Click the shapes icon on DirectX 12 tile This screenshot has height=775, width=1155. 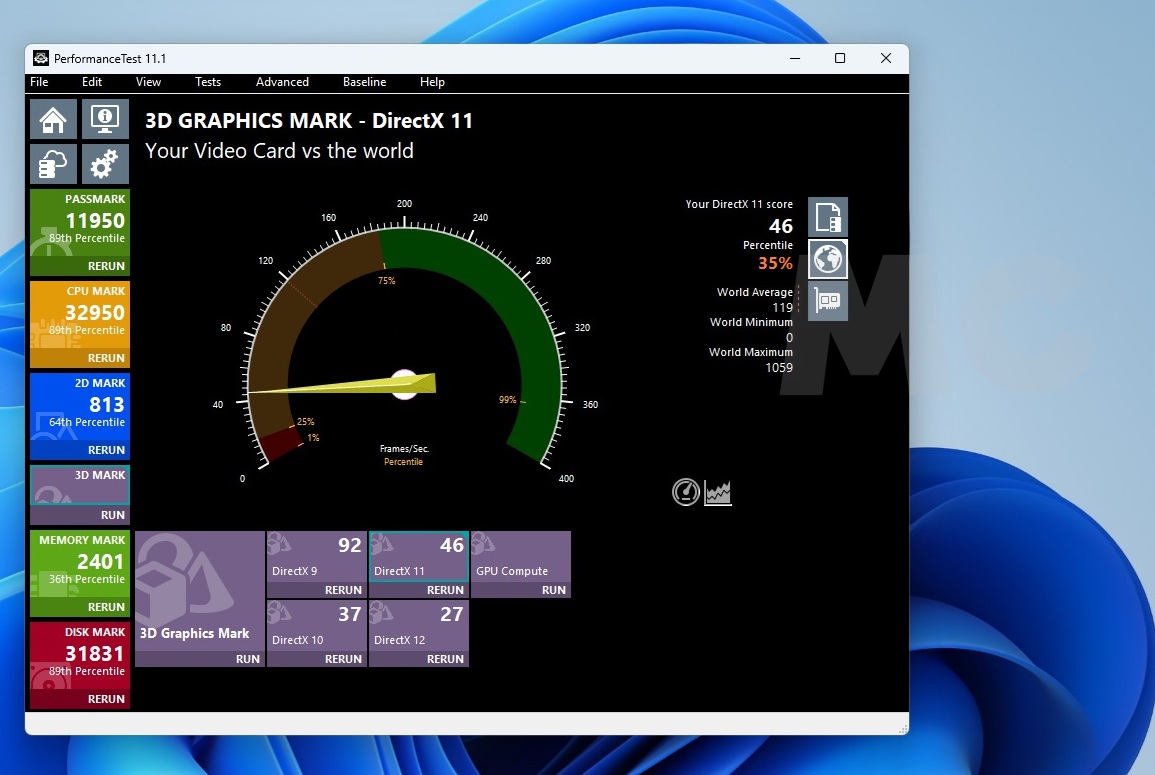coord(382,613)
